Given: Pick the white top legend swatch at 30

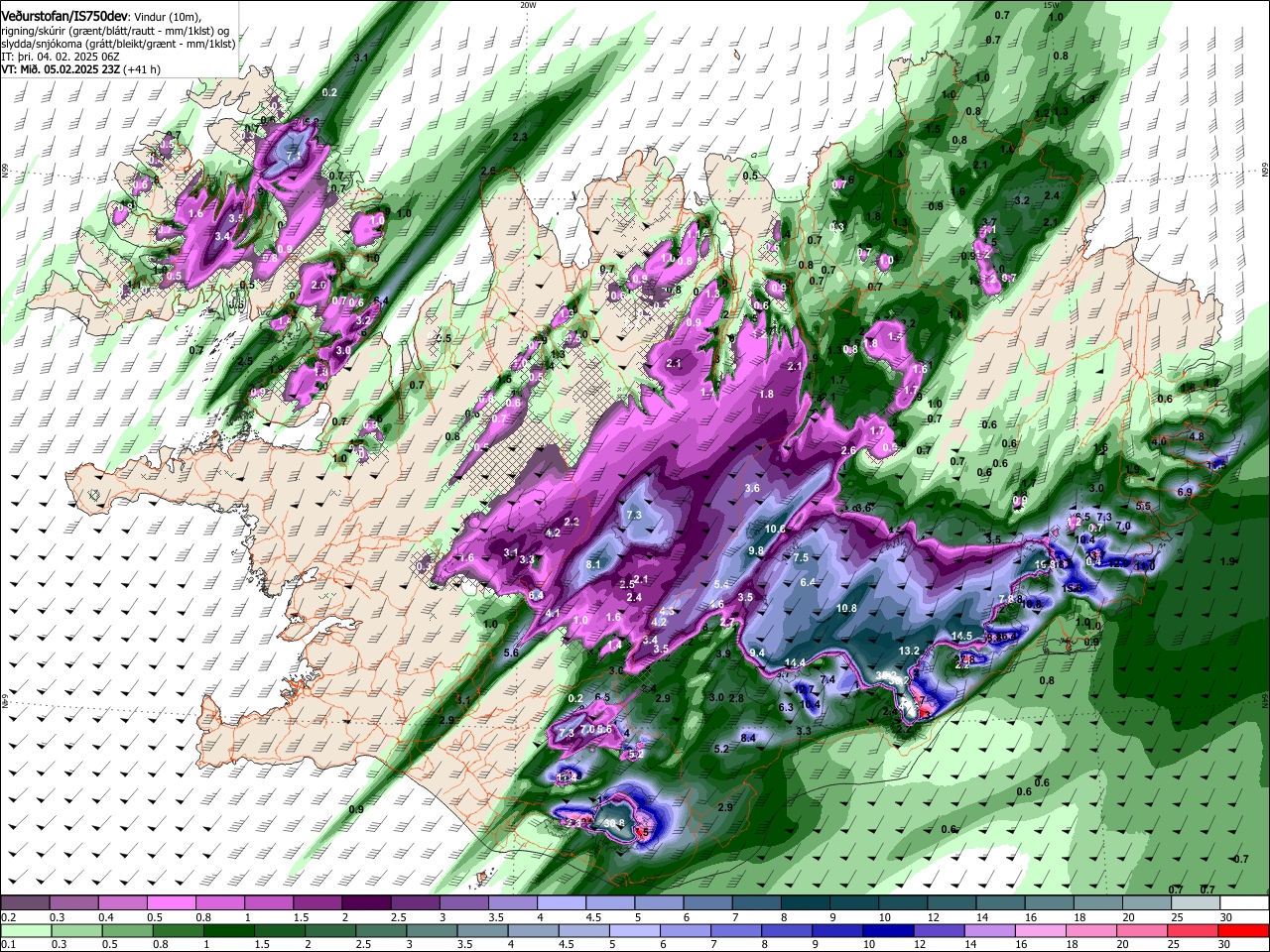Looking at the screenshot, I should tap(1244, 903).
